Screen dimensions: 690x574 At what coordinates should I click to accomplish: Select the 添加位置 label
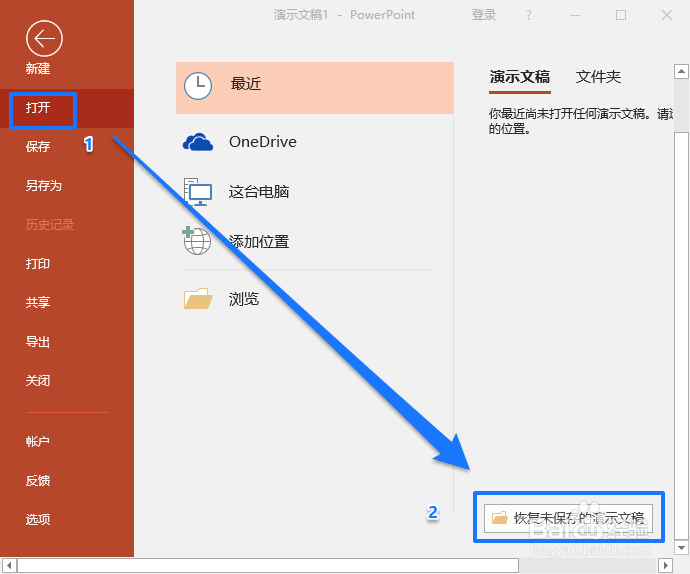pos(259,242)
